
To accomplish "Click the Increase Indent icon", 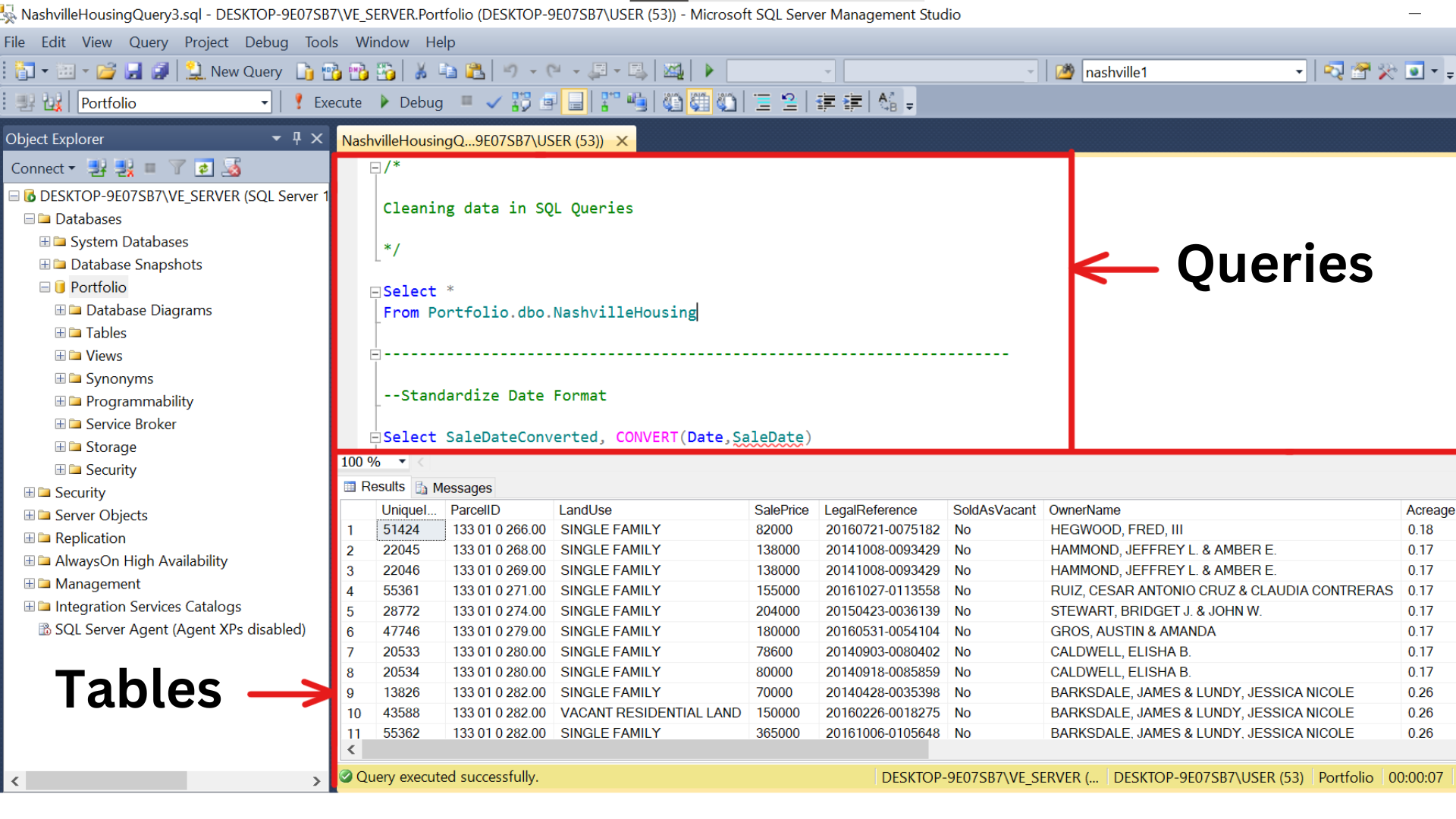I will pos(853,102).
